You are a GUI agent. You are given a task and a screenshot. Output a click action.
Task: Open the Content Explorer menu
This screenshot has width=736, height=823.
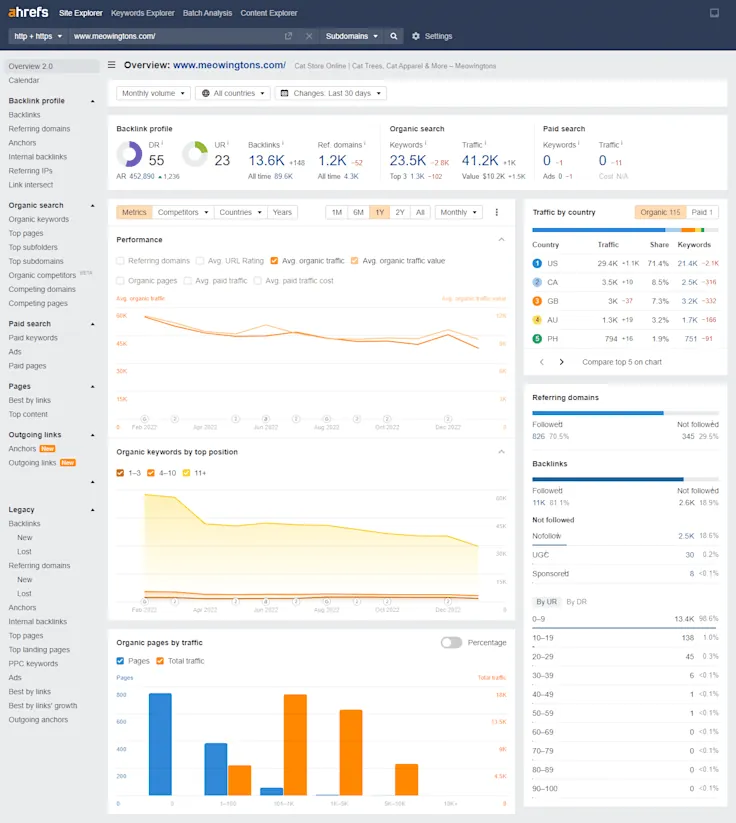pos(269,13)
